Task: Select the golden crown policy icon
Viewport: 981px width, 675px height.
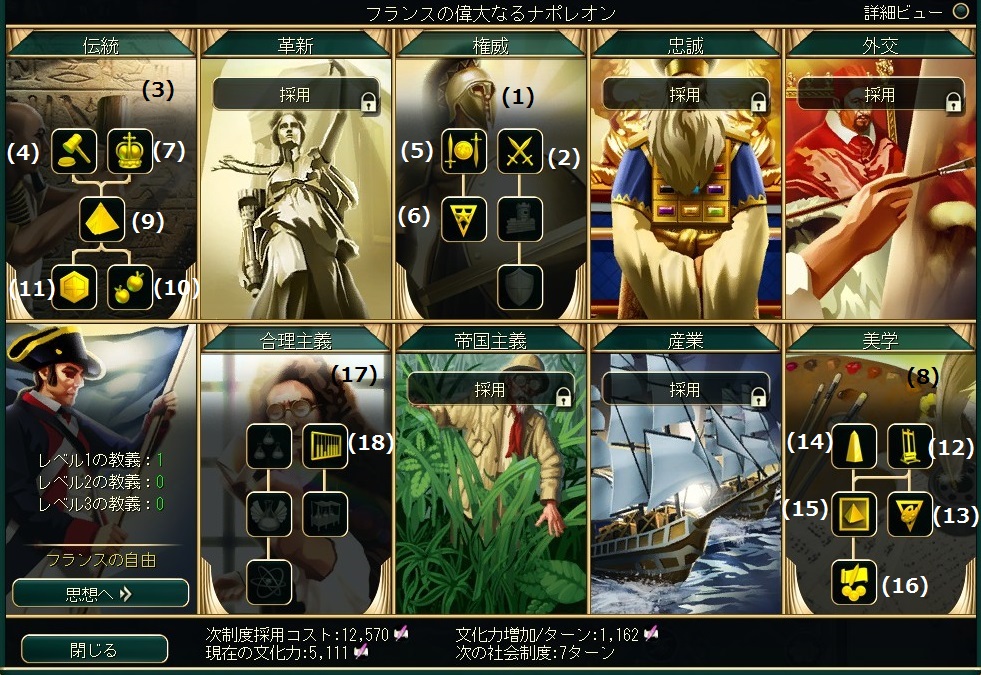Action: pos(130,151)
